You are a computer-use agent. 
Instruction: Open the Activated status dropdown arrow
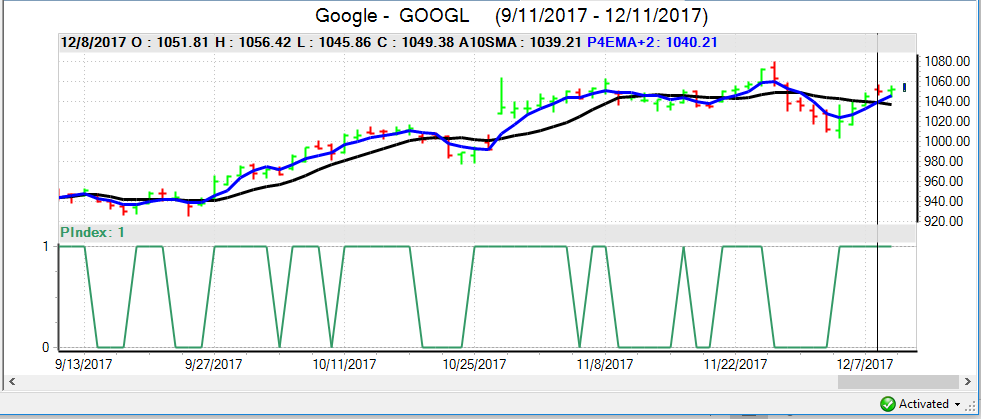[x=957, y=404]
